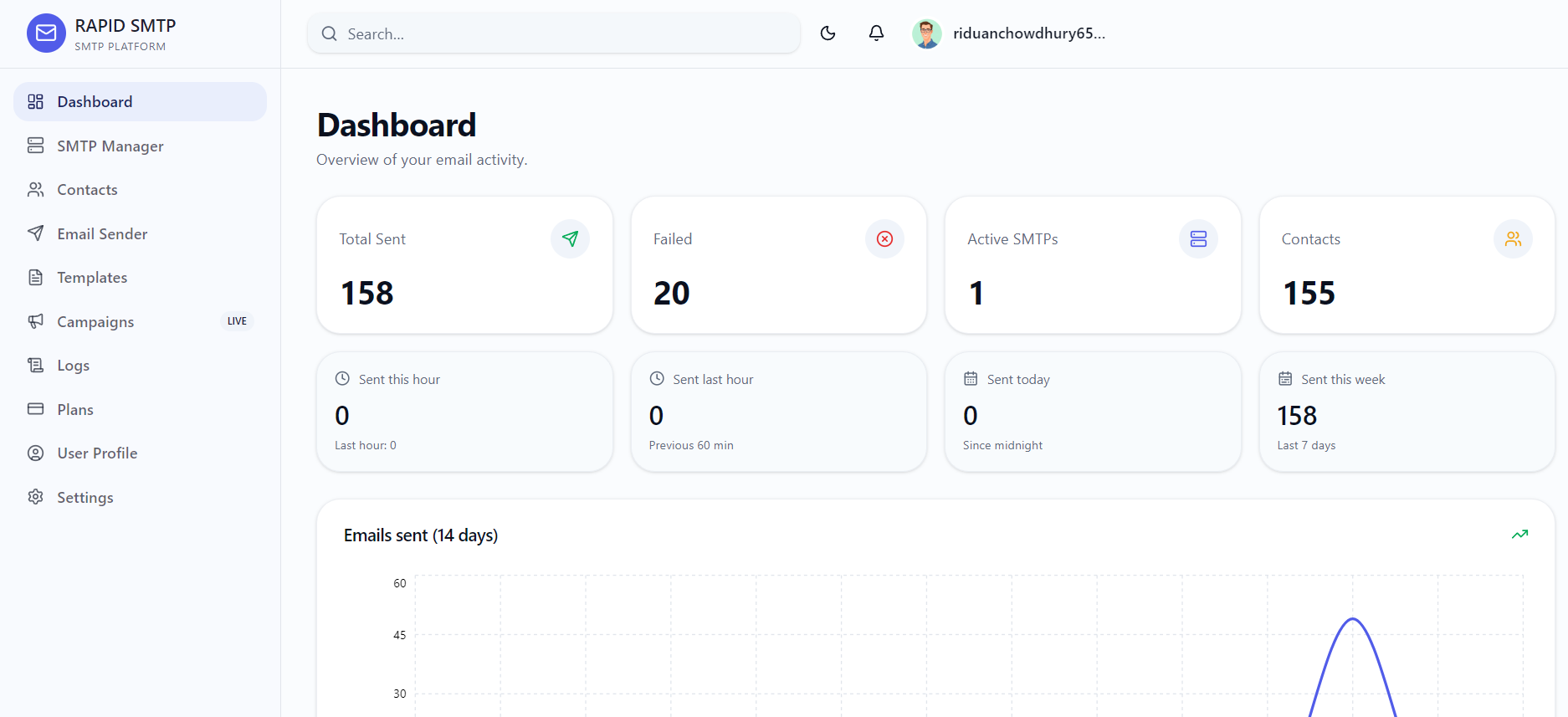Viewport: 1568px width, 717px height.
Task: Open Dashboard in the sidebar
Action: pyautogui.click(x=141, y=102)
